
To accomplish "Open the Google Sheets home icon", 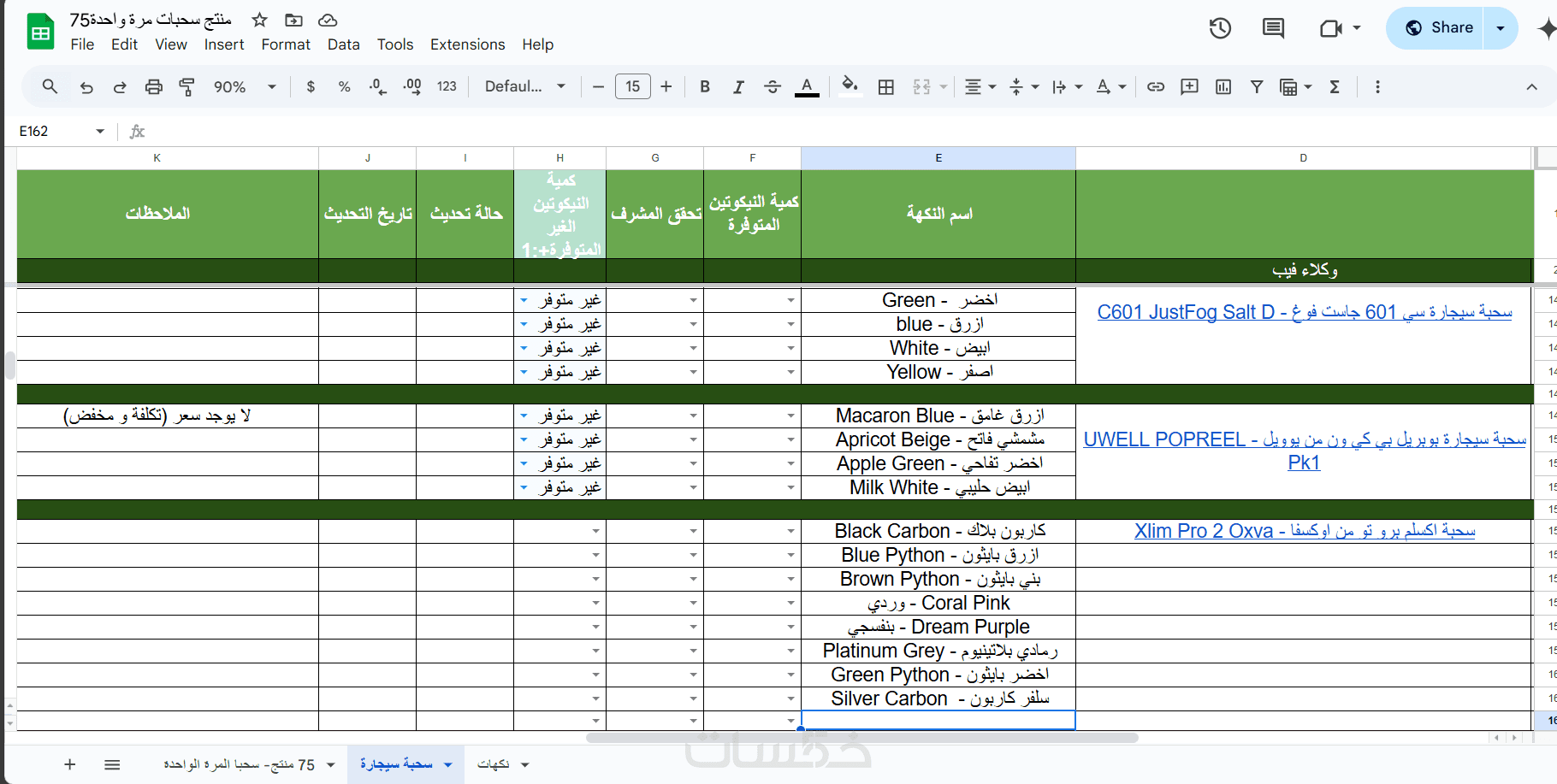I will 40,32.
